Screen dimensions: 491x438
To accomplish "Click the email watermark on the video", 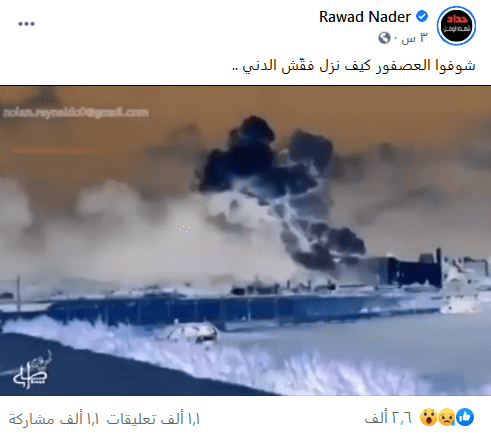I will [76, 113].
